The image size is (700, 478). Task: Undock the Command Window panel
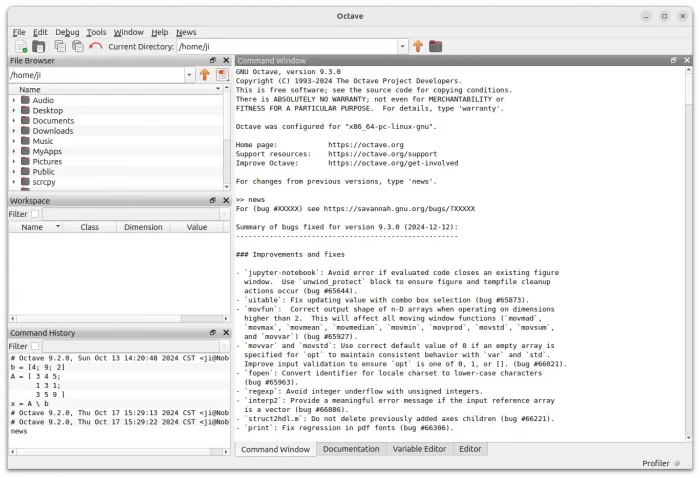(674, 60)
